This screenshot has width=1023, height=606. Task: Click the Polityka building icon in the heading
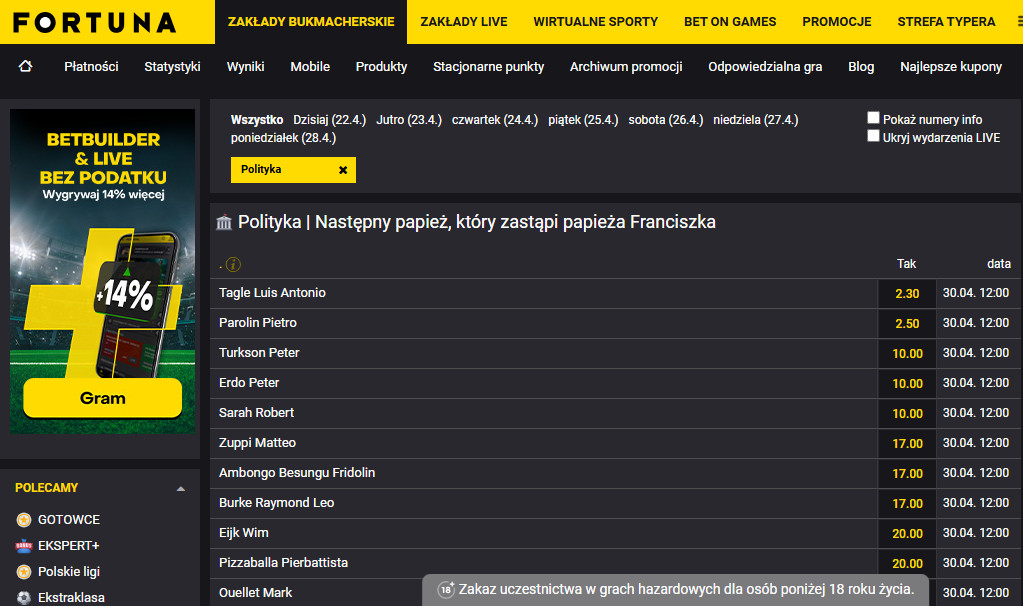click(224, 222)
